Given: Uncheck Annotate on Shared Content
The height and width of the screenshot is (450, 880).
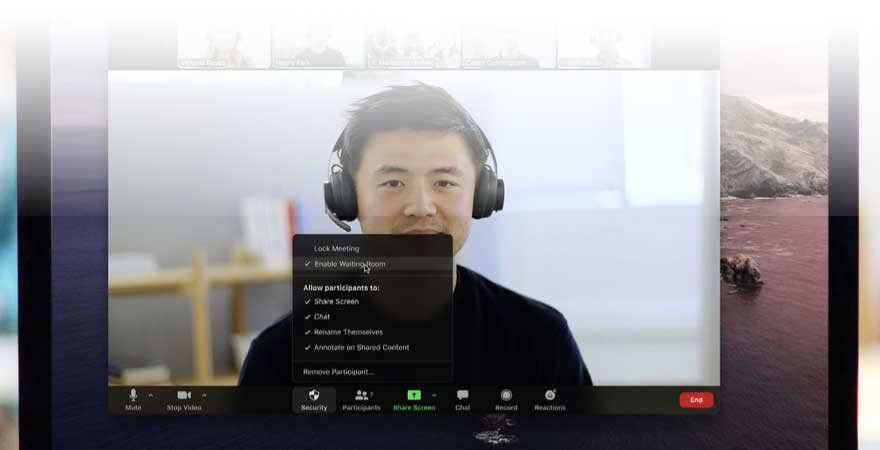Looking at the screenshot, I should click(x=361, y=347).
